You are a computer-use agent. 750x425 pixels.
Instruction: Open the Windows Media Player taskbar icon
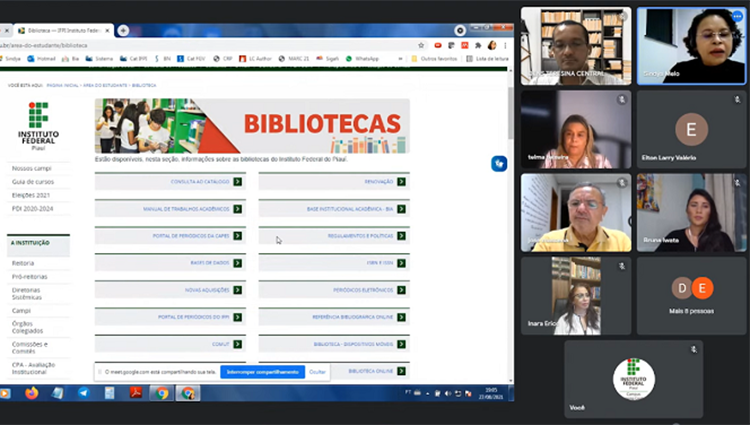[x=5, y=393]
